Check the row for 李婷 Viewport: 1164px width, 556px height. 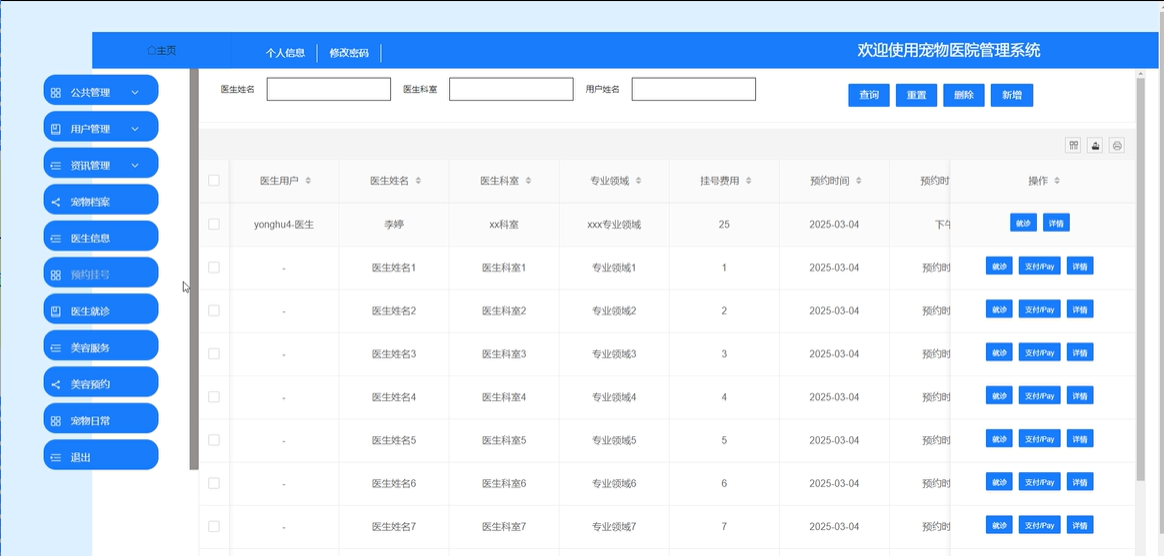tap(214, 224)
